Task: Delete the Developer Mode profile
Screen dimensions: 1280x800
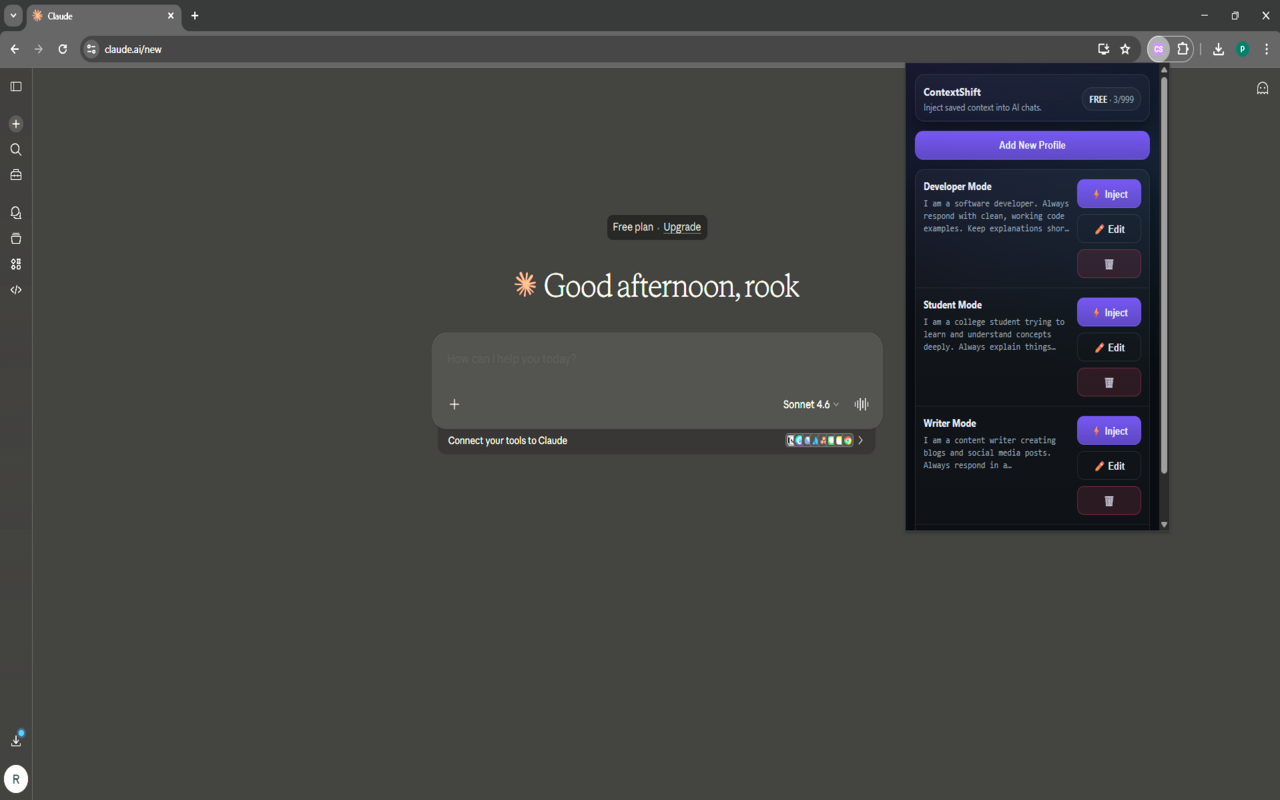Action: coord(1109,264)
